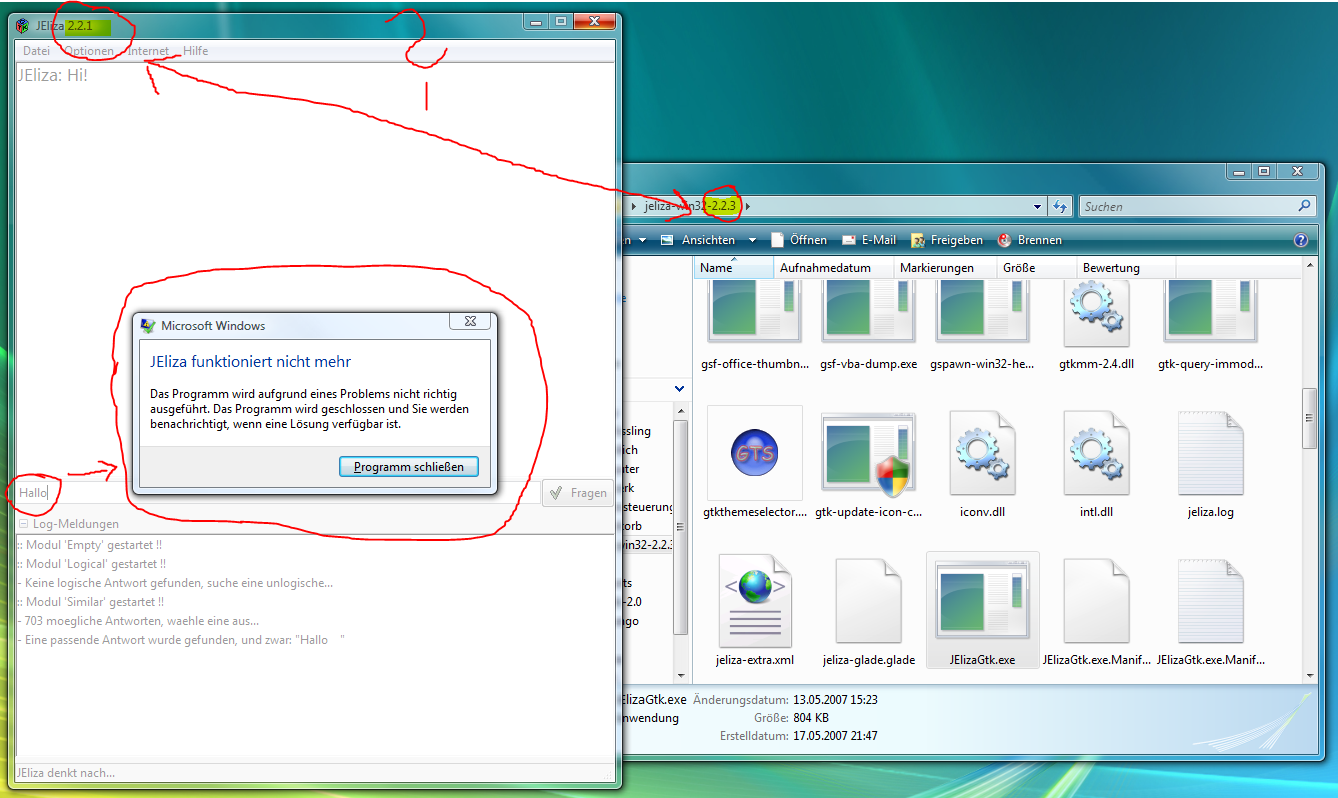Click the JEliza app icon in title bar
1338x798 pixels.
click(22, 25)
